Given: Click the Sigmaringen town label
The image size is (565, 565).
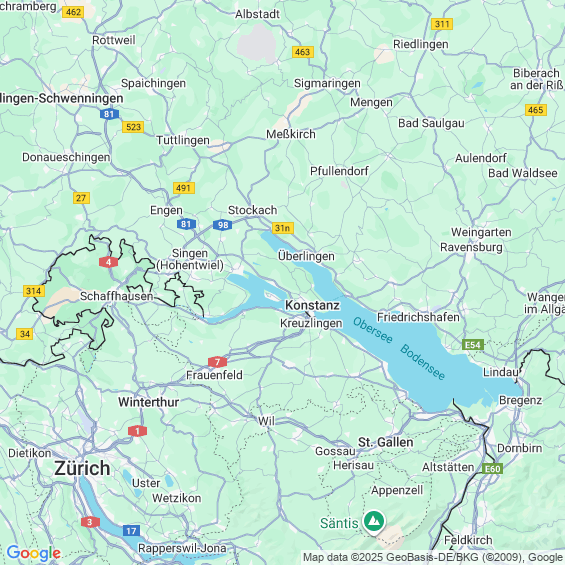Looking at the screenshot, I should [327, 83].
